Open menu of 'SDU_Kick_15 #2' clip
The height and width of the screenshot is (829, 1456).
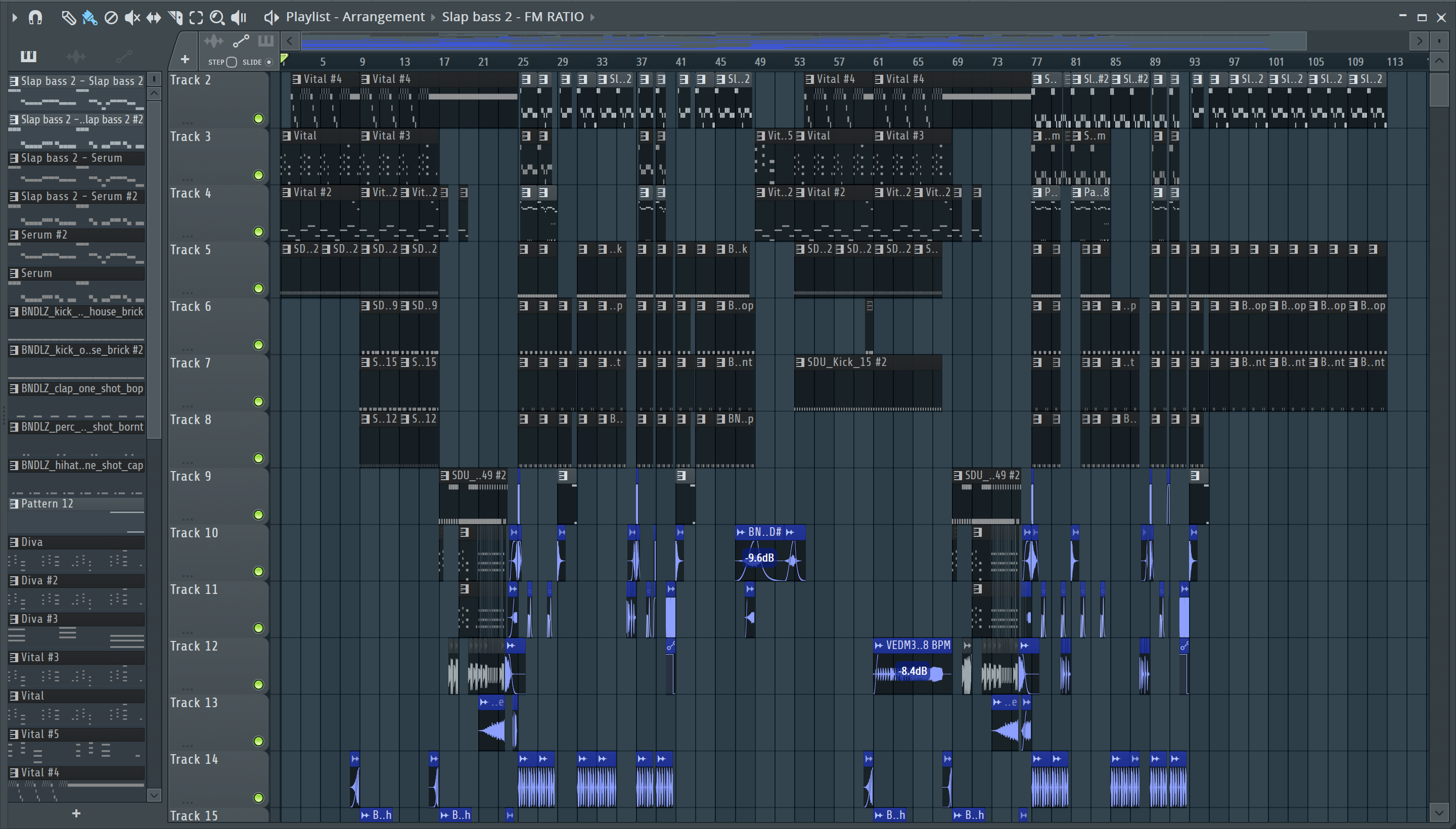(800, 362)
